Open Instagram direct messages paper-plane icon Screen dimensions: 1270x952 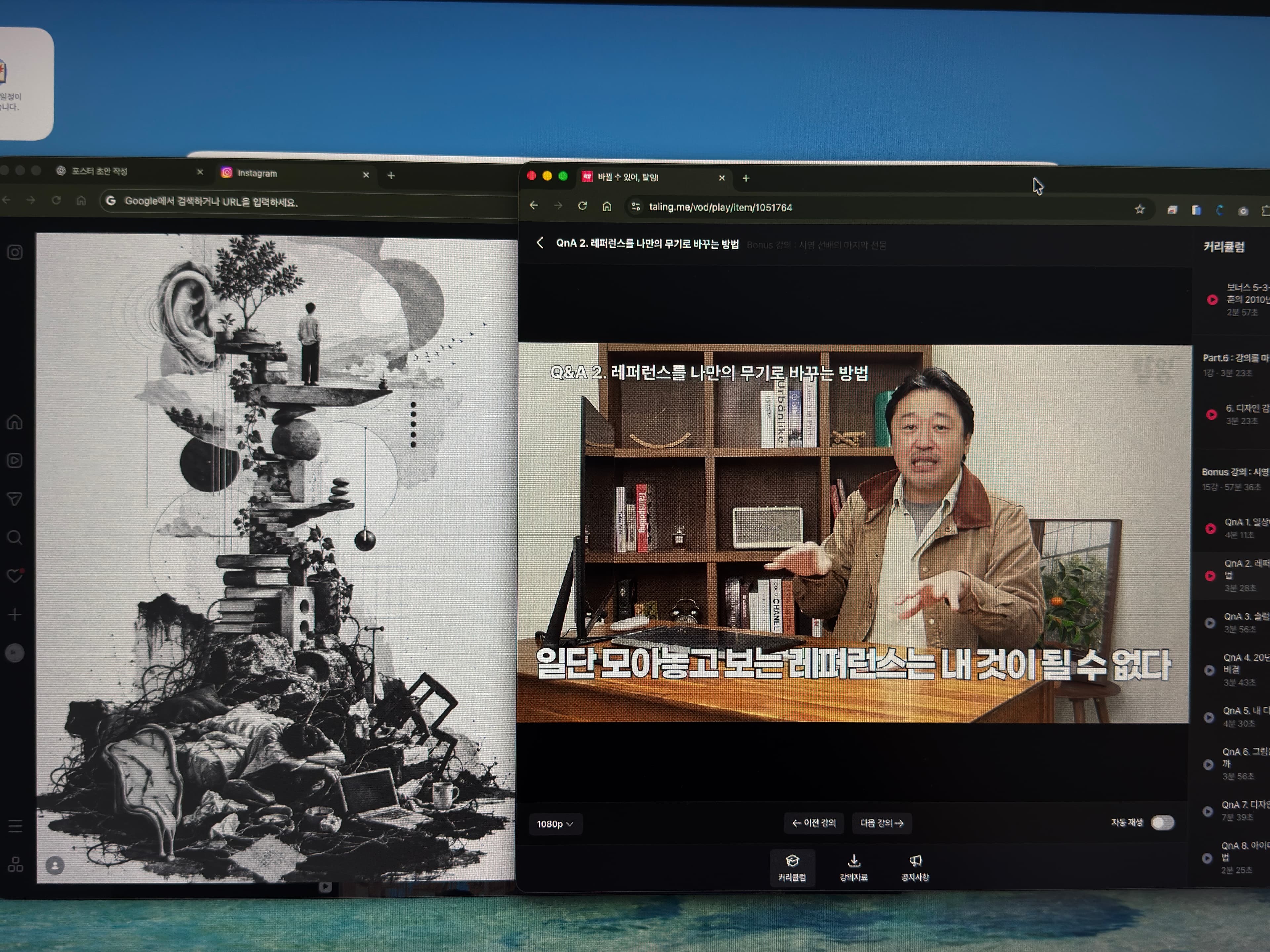tap(15, 499)
